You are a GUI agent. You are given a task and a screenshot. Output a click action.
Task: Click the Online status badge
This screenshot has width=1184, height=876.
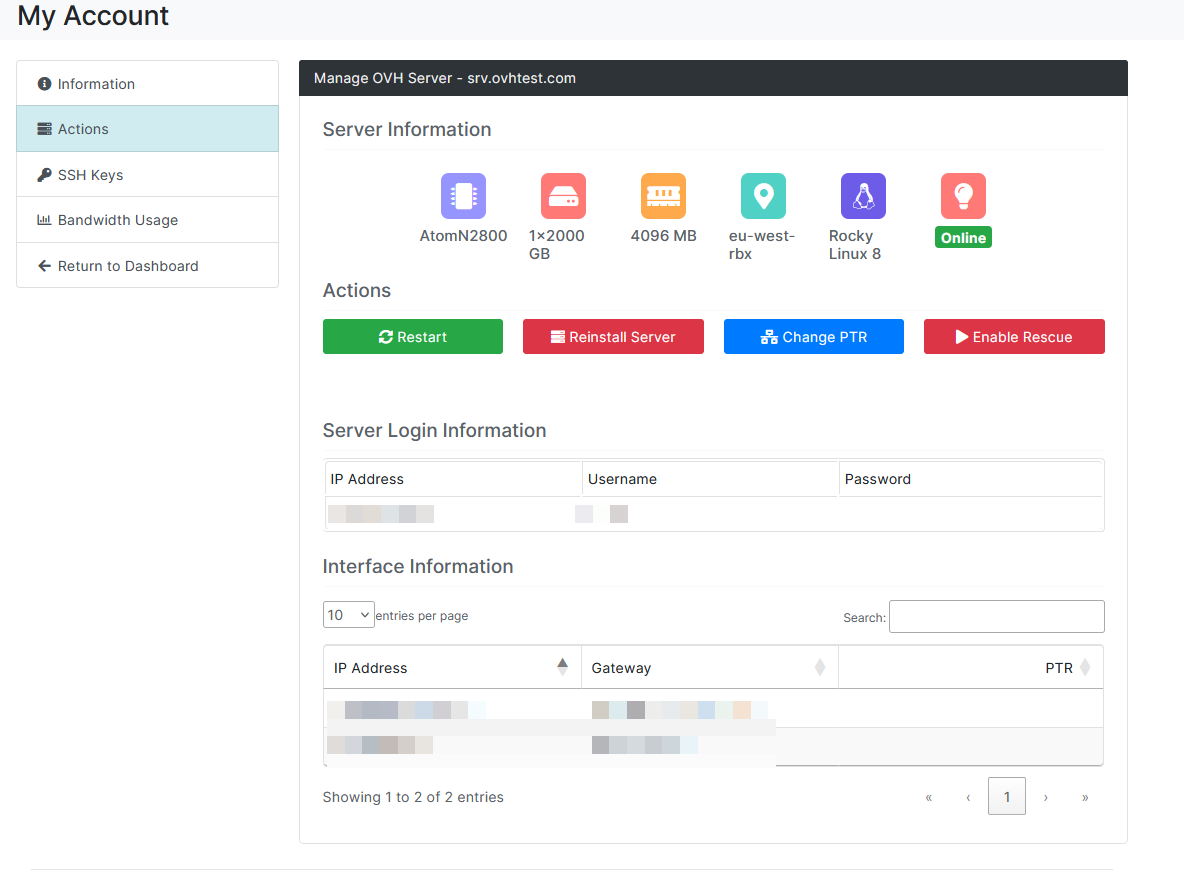[x=963, y=238]
